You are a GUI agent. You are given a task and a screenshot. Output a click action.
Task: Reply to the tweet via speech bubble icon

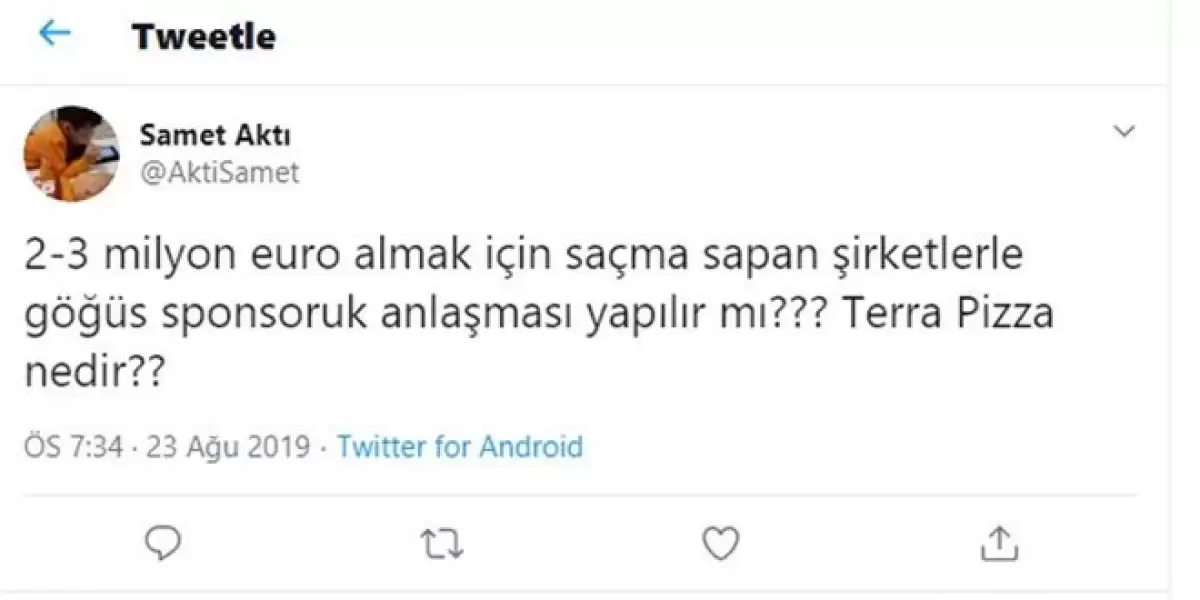tap(162, 543)
